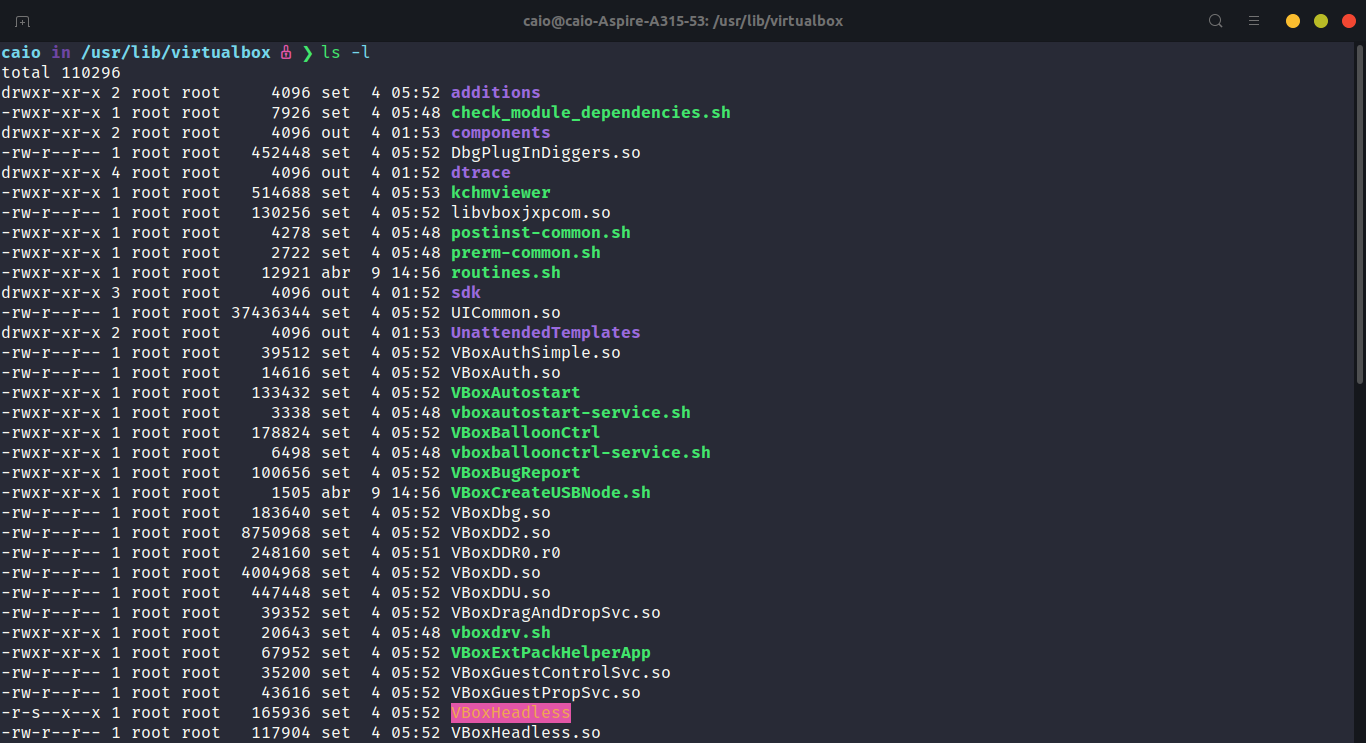Click the terminal vertical scrollbar
Viewport: 1366px width, 743px height.
coord(1360,215)
